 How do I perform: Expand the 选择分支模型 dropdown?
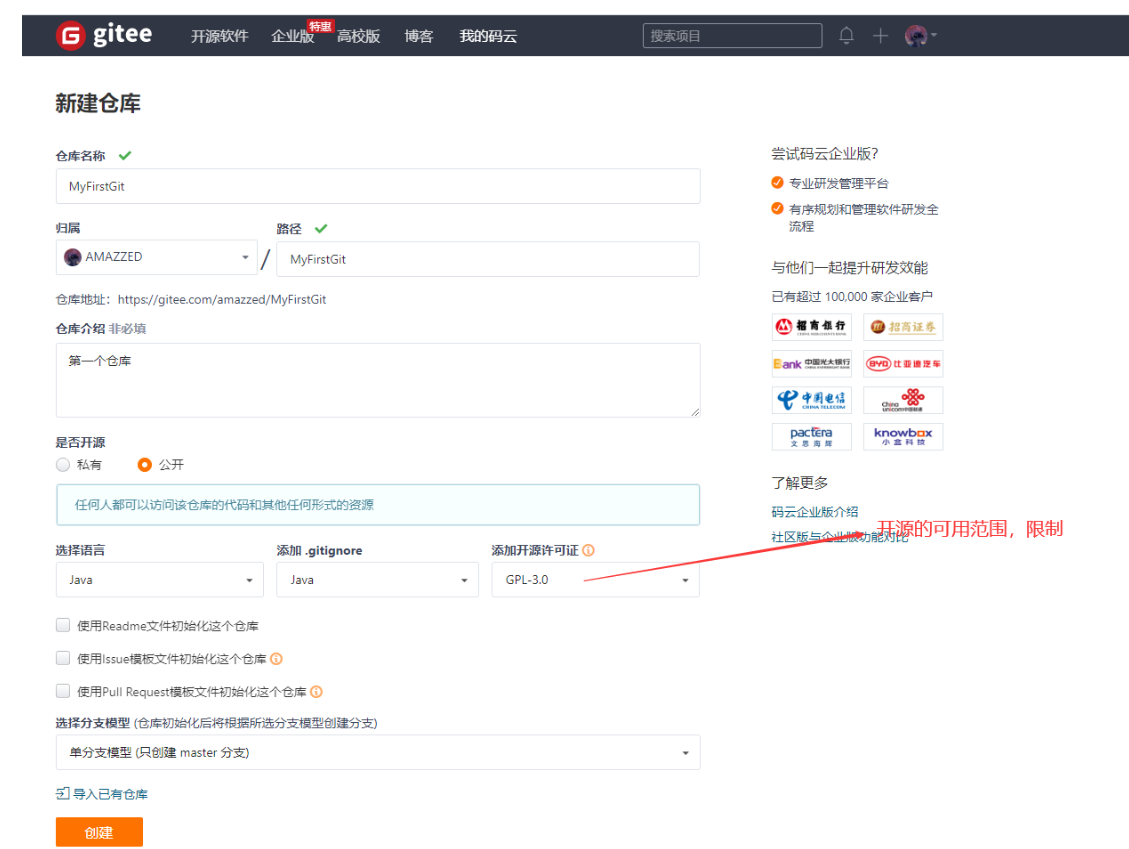tap(378, 753)
